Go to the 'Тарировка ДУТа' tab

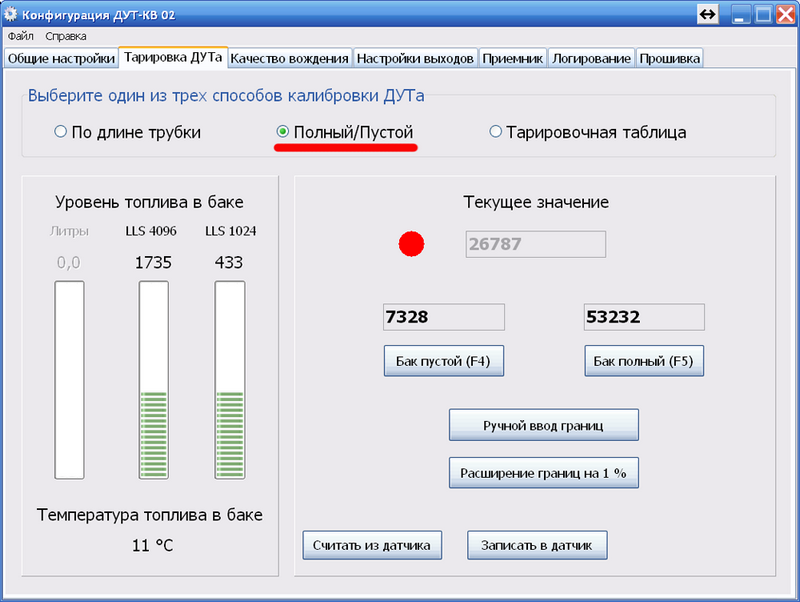(173, 57)
